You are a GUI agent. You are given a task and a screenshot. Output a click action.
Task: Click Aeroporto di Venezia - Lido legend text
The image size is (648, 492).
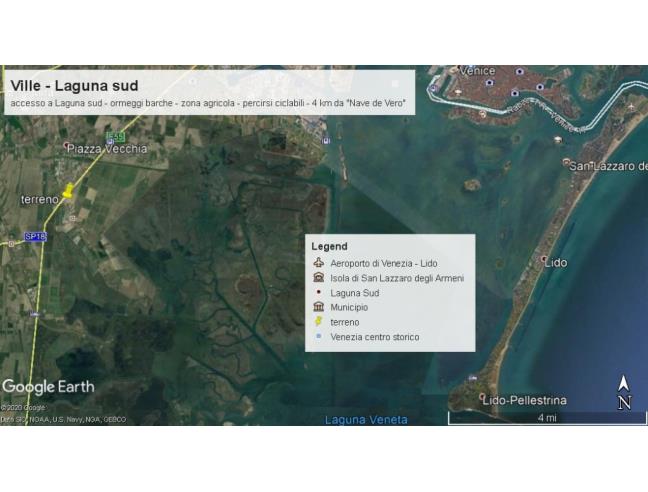coord(383,263)
